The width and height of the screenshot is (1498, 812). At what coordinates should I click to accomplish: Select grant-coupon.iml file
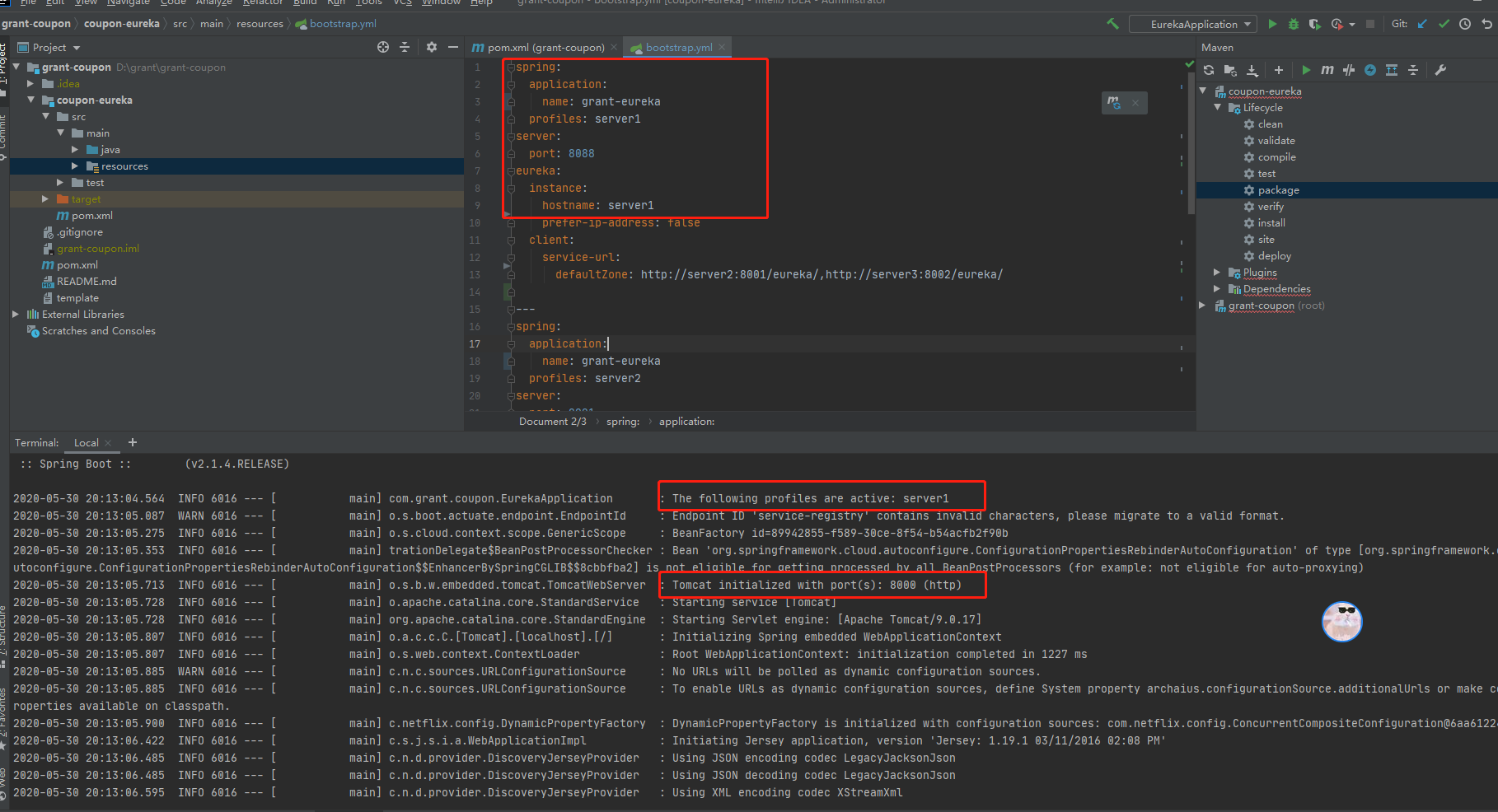point(98,248)
